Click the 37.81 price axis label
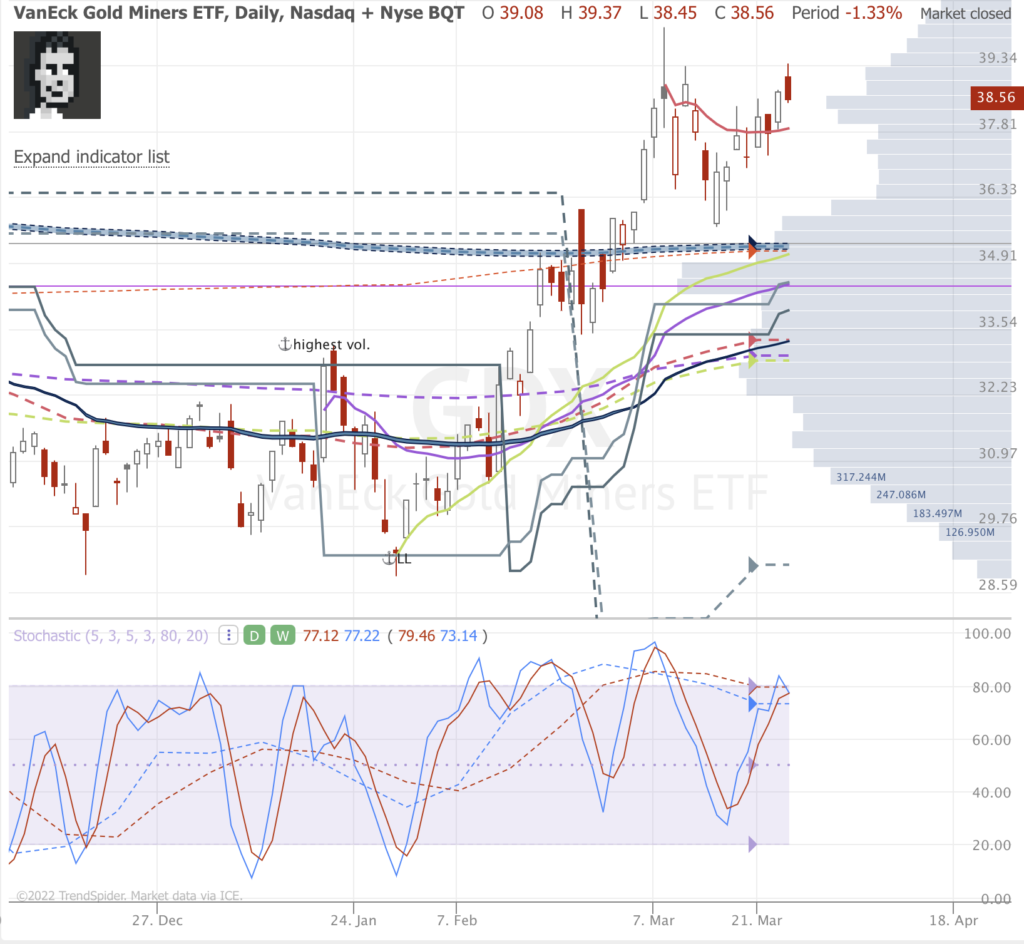This screenshot has height=944, width=1024. (x=997, y=124)
